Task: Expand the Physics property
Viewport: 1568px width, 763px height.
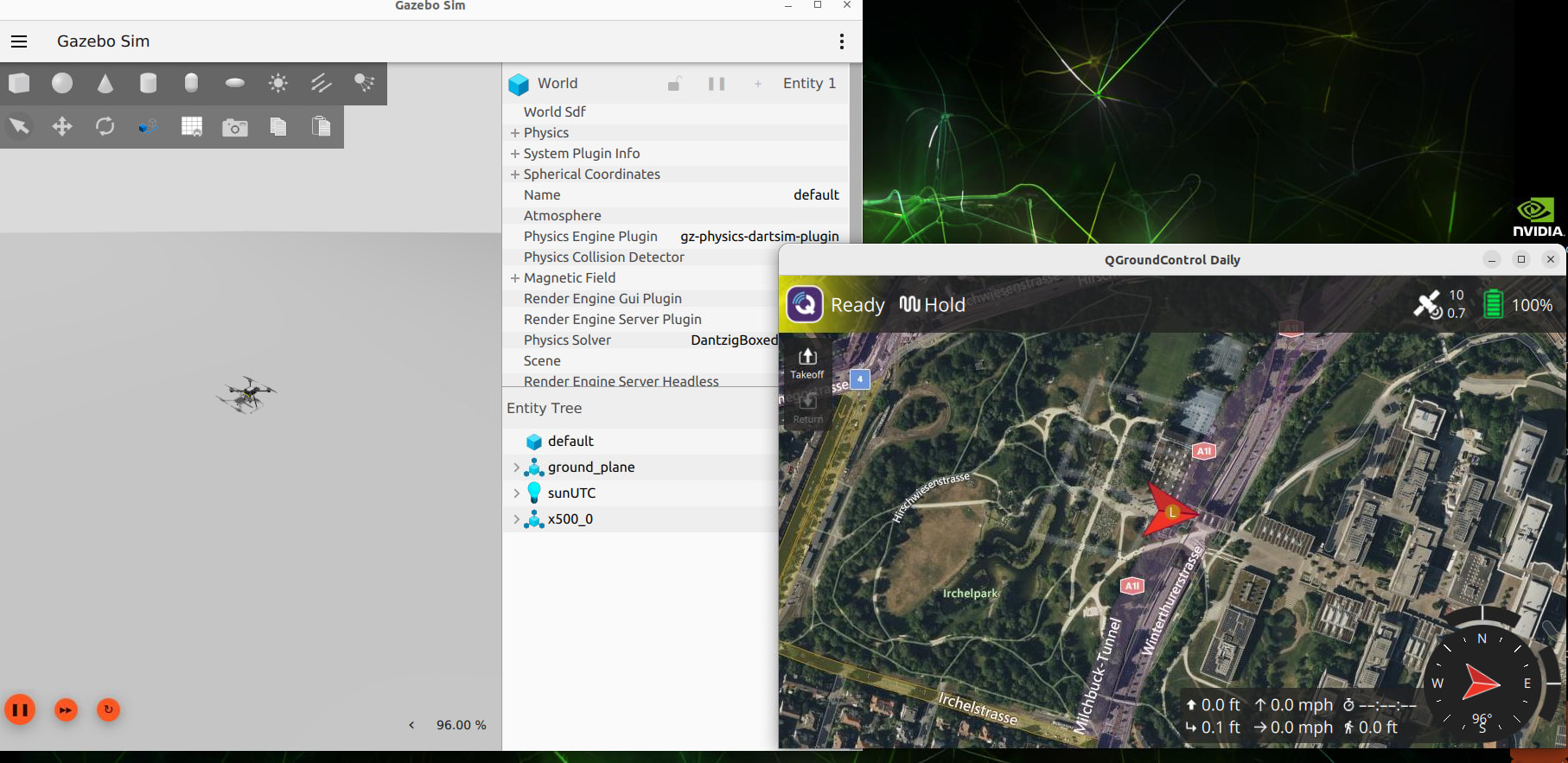Action: coord(515,133)
